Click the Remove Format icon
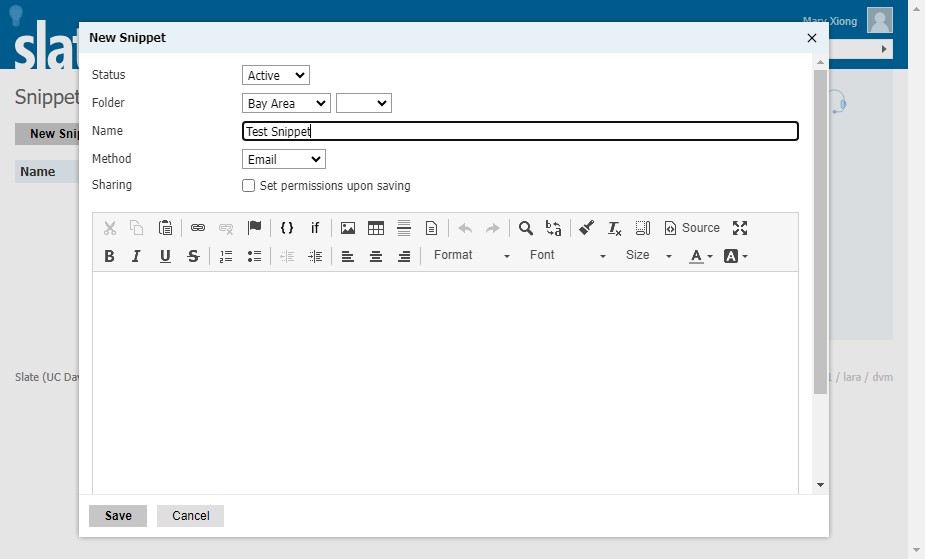The image size is (925, 559). [615, 228]
